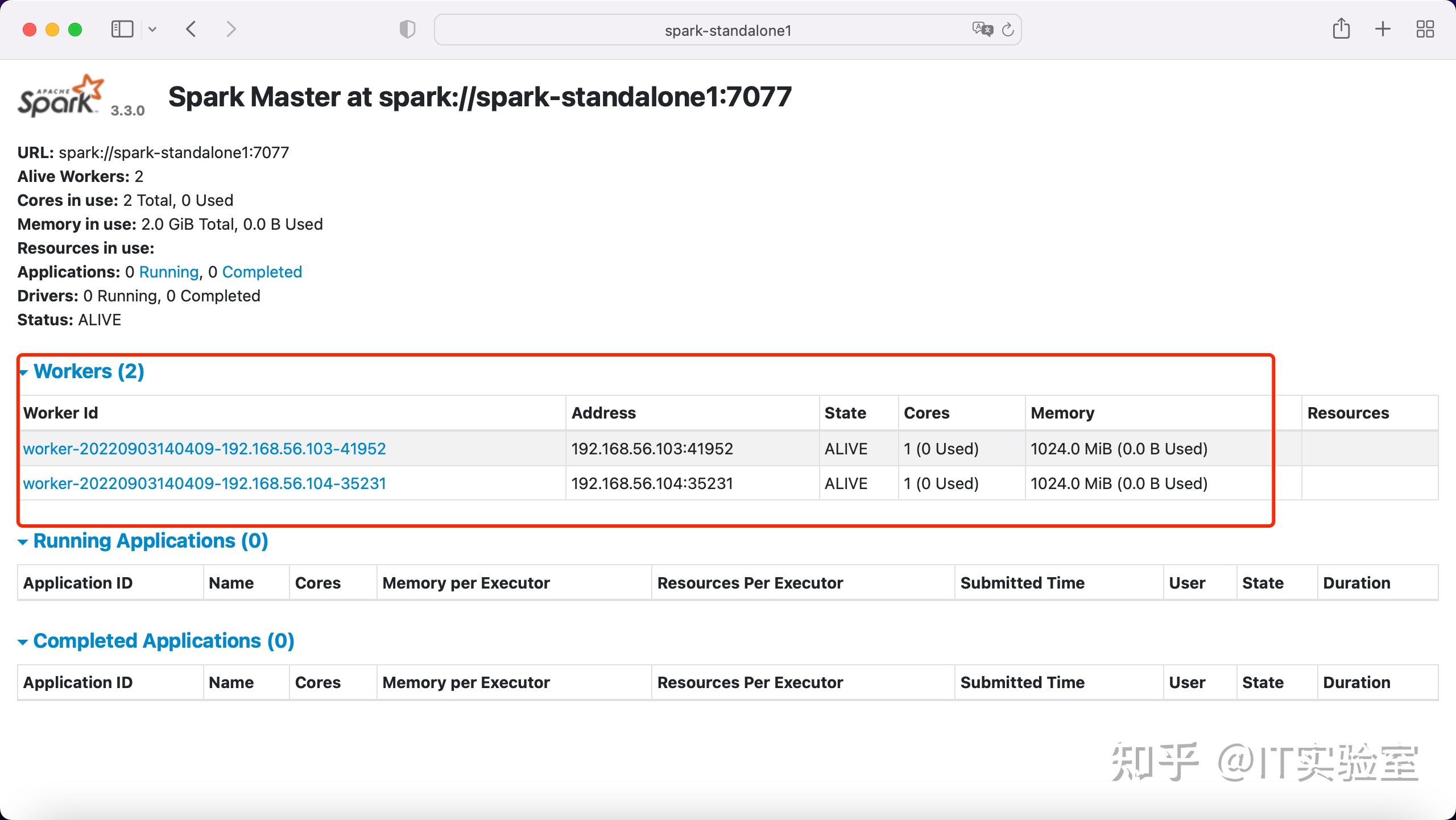Open a new tab with the plus icon
1456x820 pixels.
[x=1383, y=28]
